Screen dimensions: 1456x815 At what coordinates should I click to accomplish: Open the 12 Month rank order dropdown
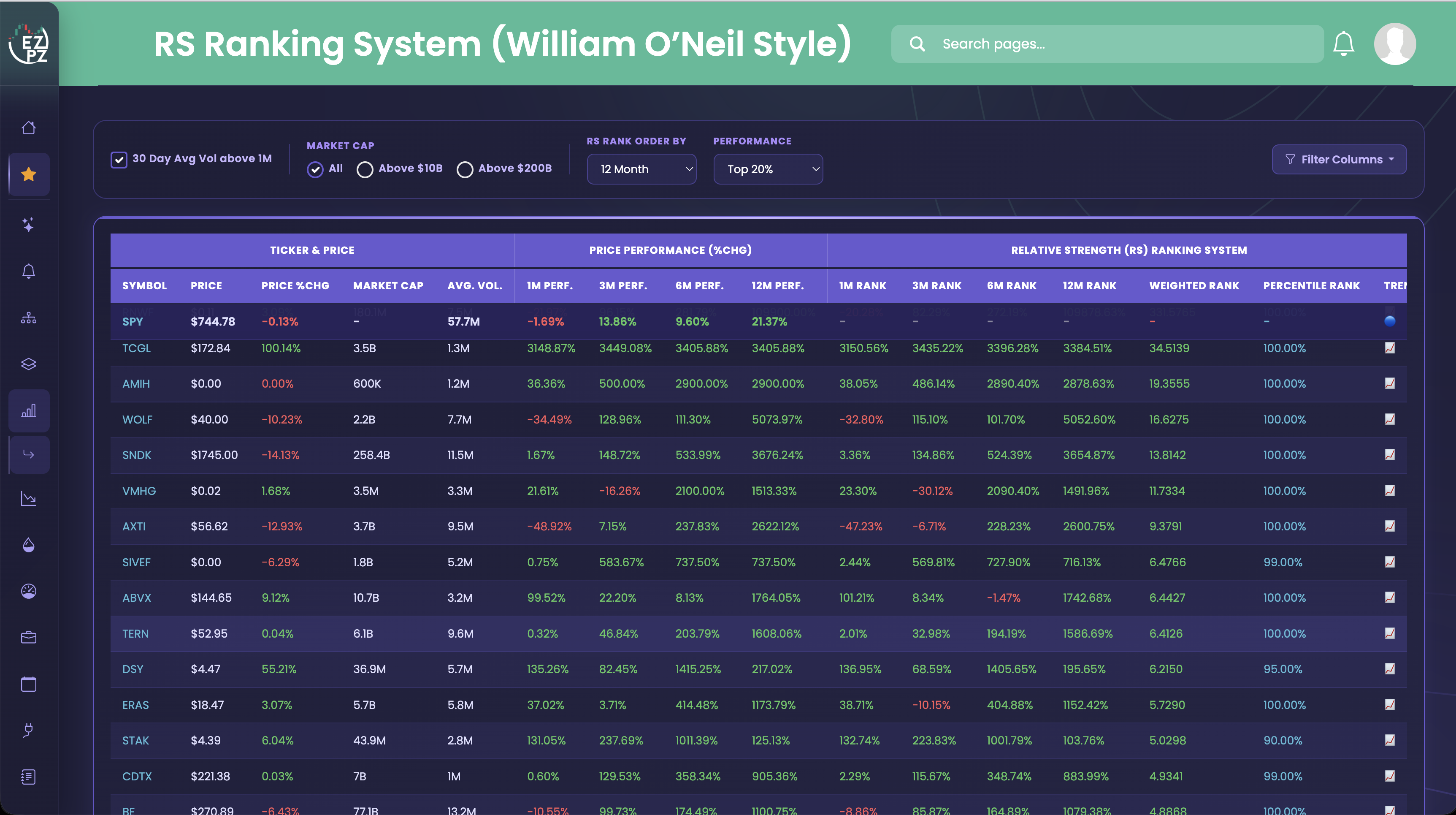pos(641,169)
